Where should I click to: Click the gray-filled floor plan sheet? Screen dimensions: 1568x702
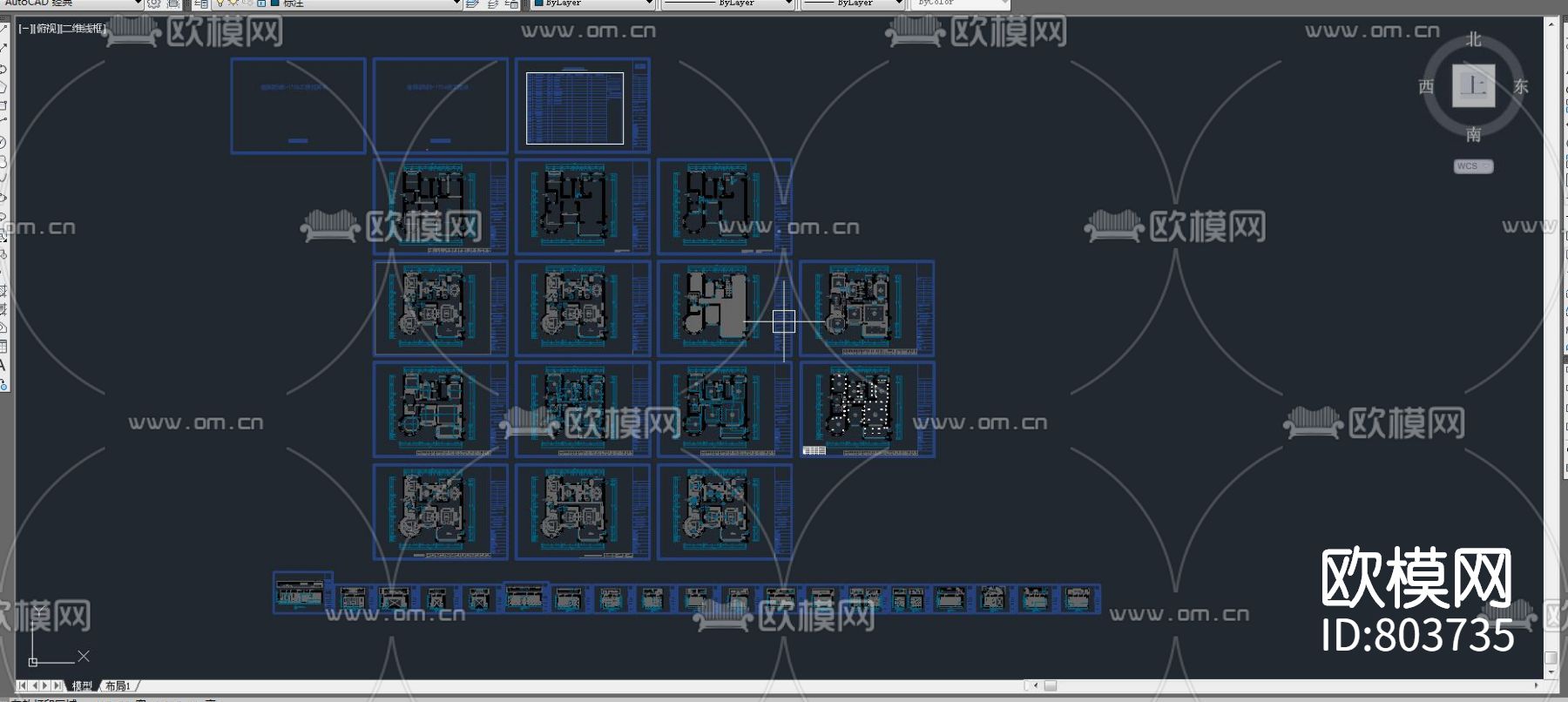[725, 307]
